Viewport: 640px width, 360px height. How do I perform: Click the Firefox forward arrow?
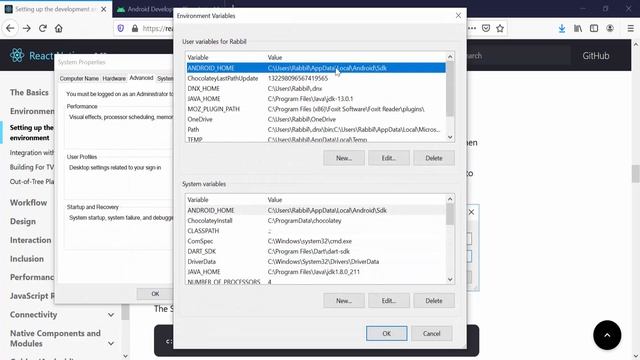pos(27,28)
